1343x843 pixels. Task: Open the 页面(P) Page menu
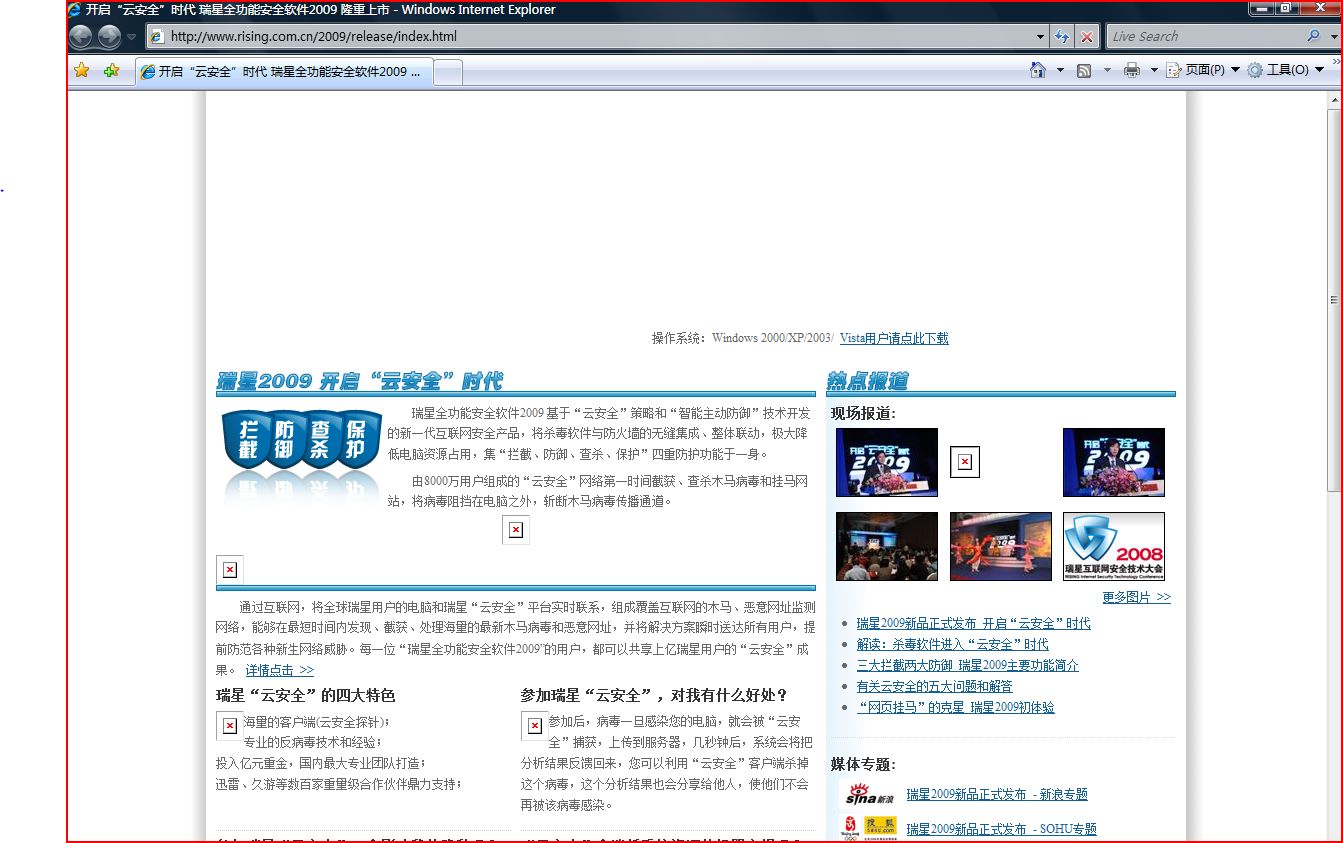1204,70
